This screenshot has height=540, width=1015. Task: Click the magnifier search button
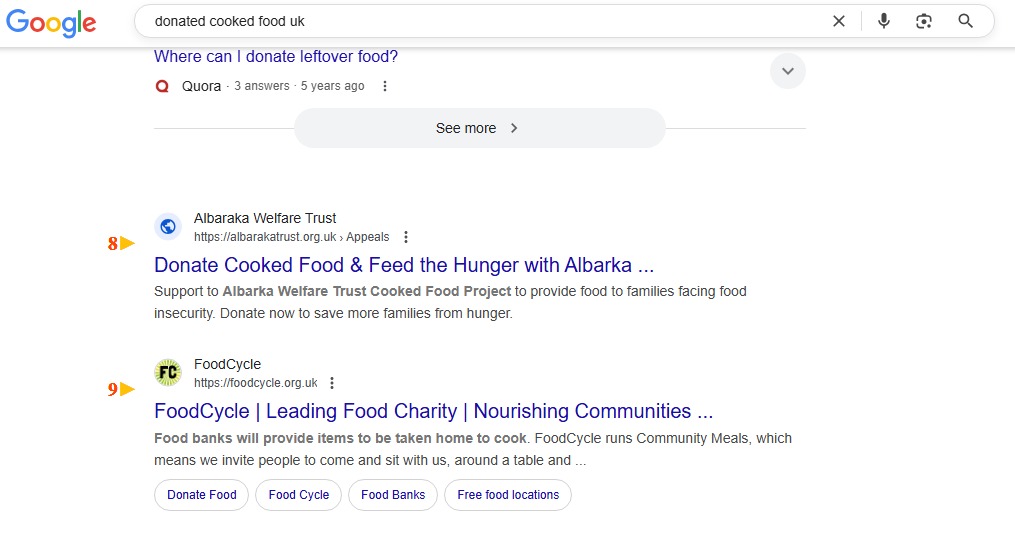pyautogui.click(x=965, y=21)
